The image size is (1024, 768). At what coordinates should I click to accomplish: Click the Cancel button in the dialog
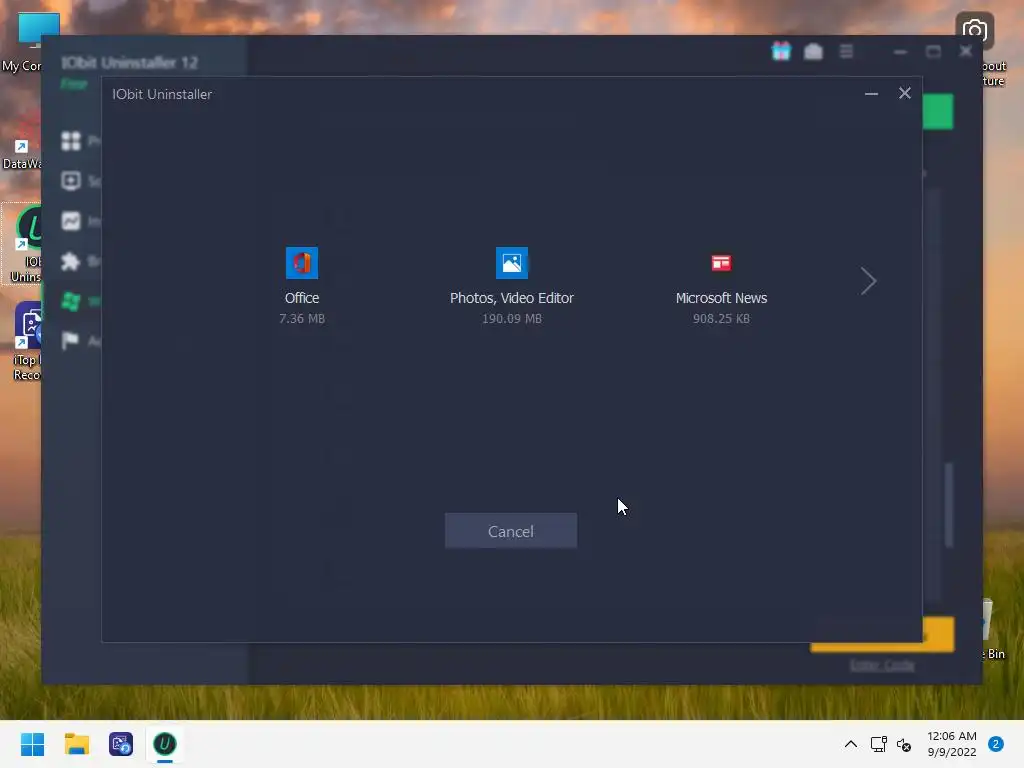click(x=511, y=531)
